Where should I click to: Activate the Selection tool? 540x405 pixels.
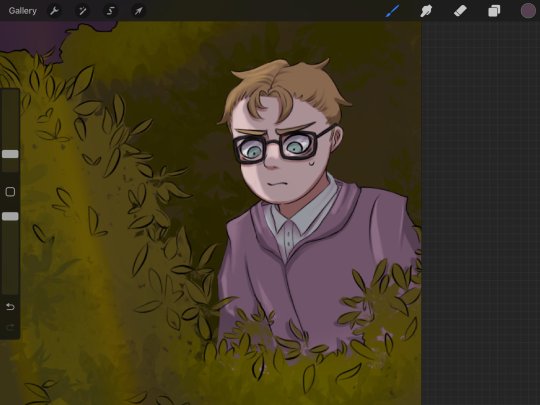(x=110, y=11)
